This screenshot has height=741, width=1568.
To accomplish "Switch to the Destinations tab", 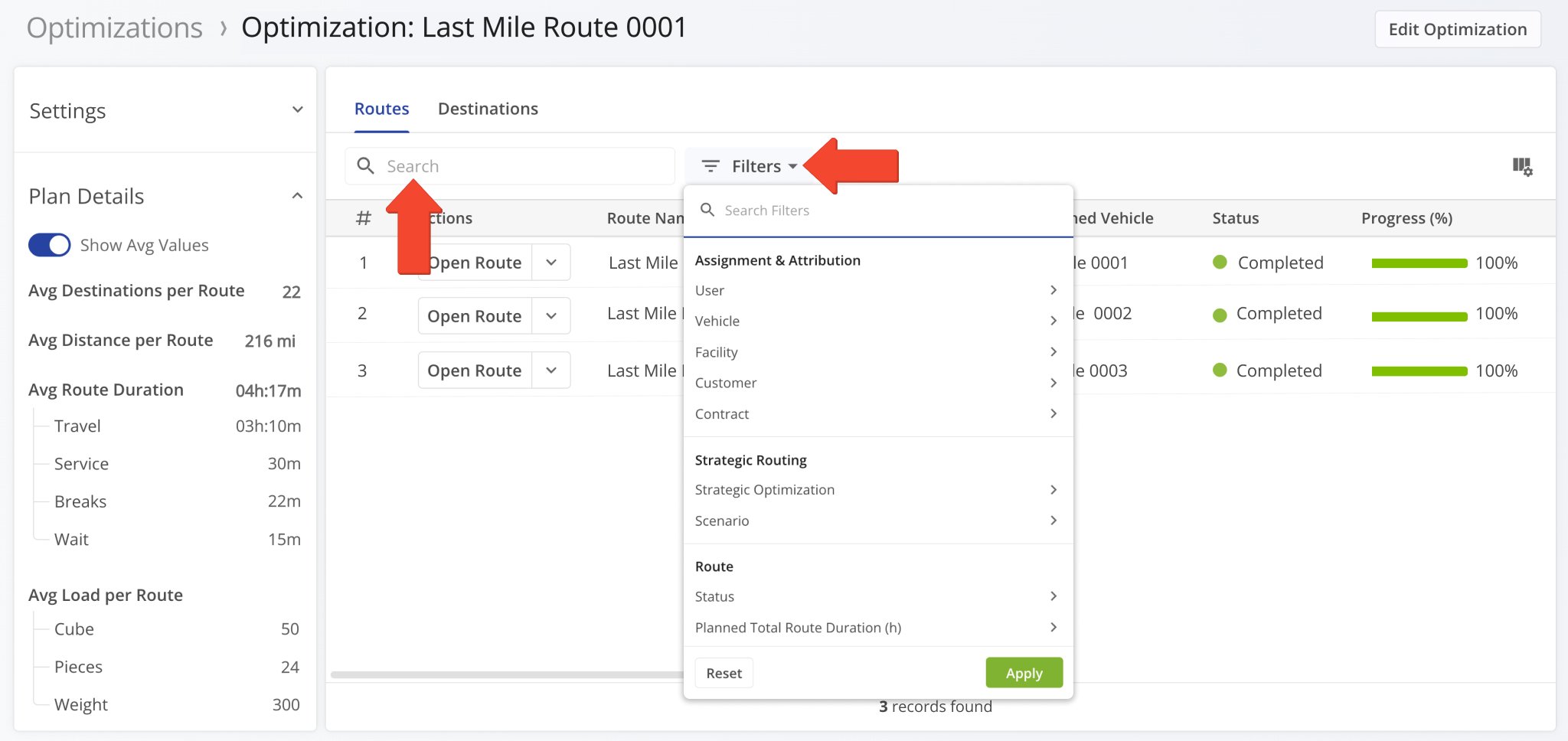I will (488, 109).
